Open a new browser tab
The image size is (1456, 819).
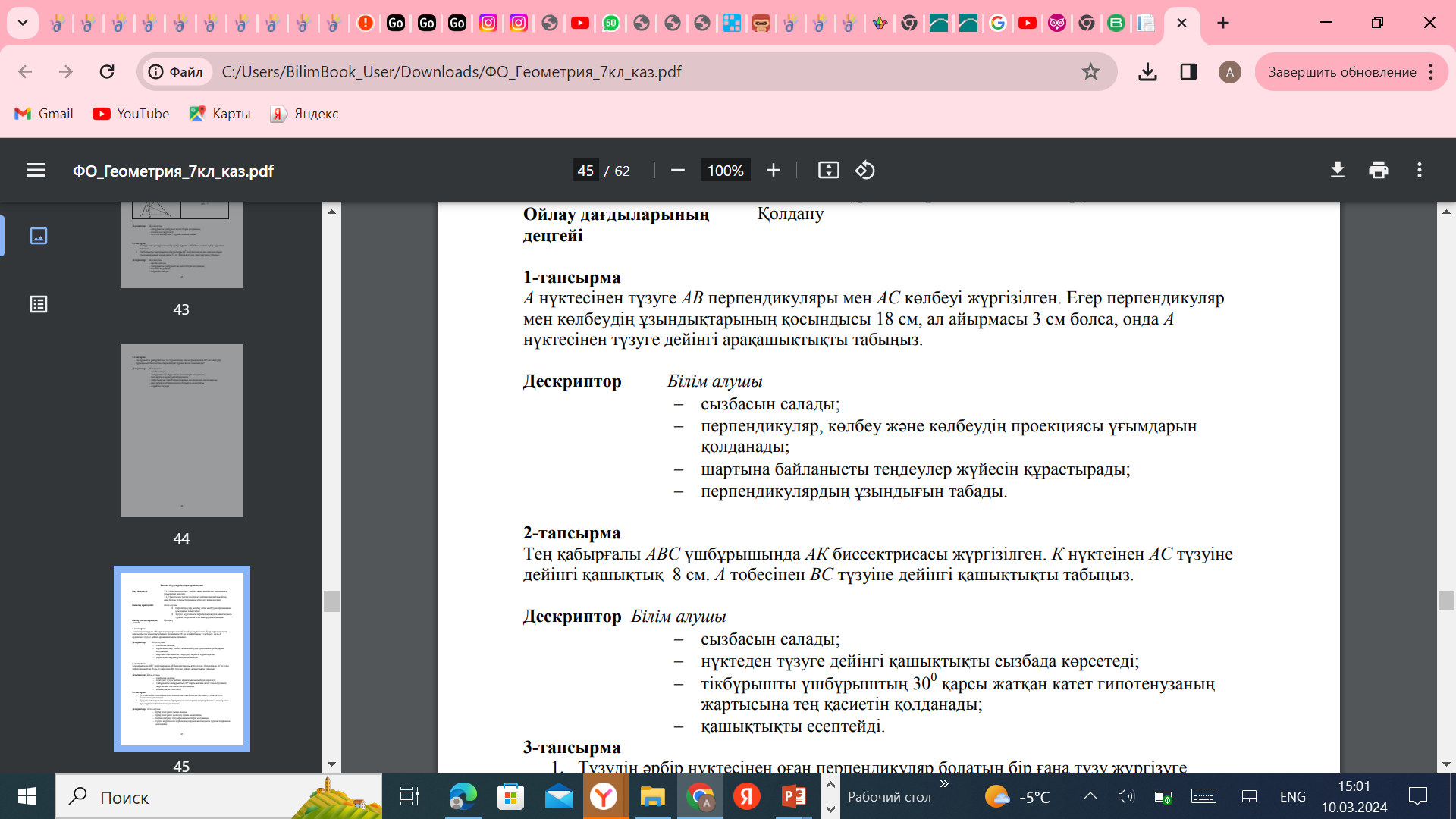pyautogui.click(x=1223, y=23)
